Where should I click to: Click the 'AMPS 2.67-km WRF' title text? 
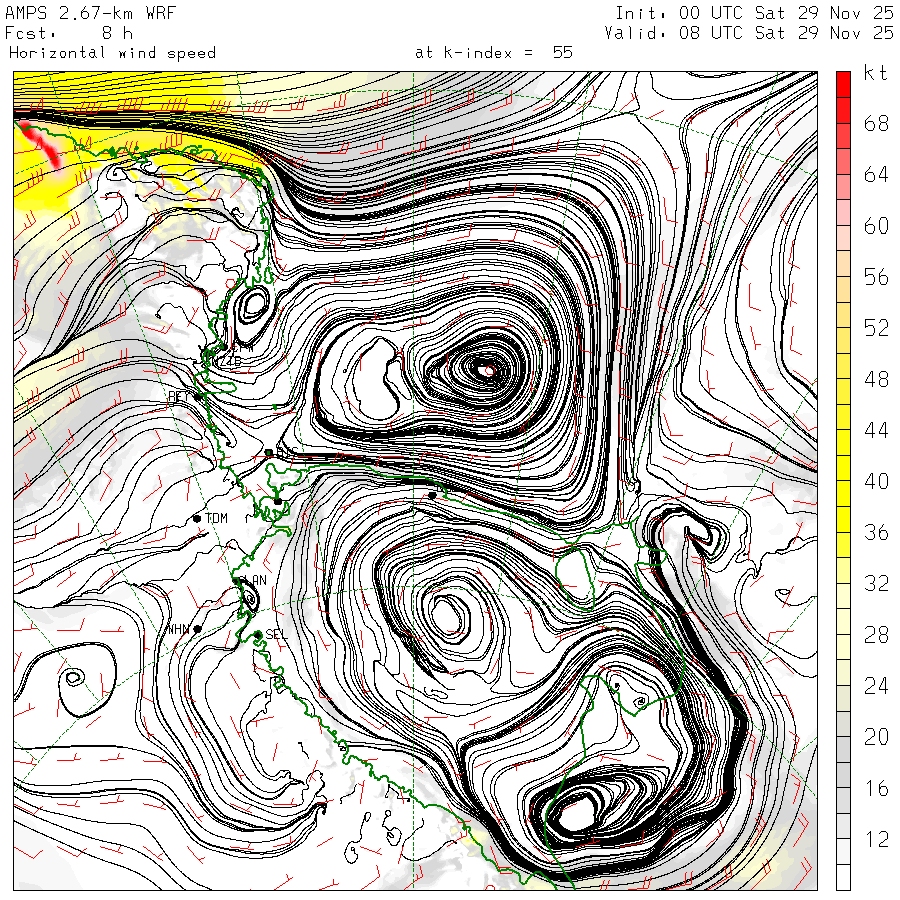pos(87,12)
